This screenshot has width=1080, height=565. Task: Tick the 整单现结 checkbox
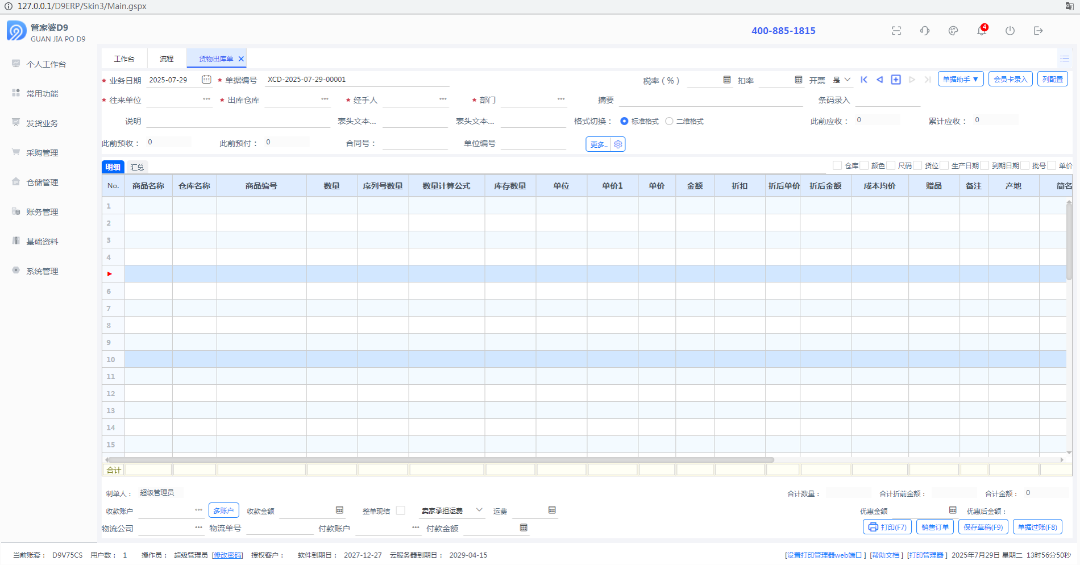point(400,511)
